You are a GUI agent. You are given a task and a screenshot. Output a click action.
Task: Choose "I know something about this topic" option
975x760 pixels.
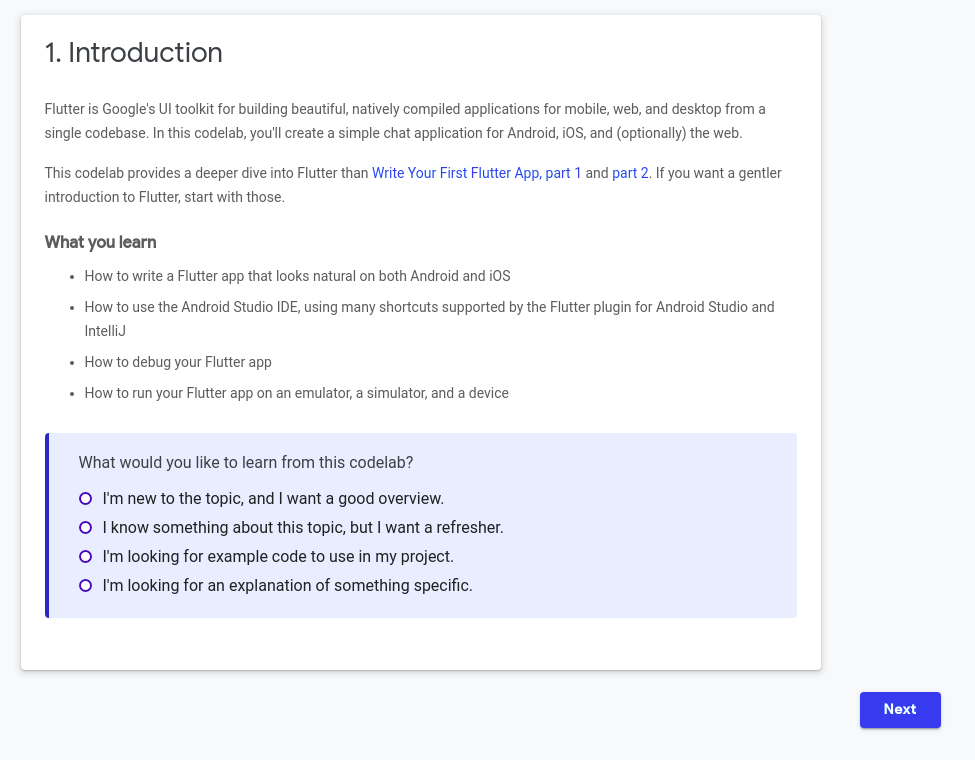coord(85,527)
